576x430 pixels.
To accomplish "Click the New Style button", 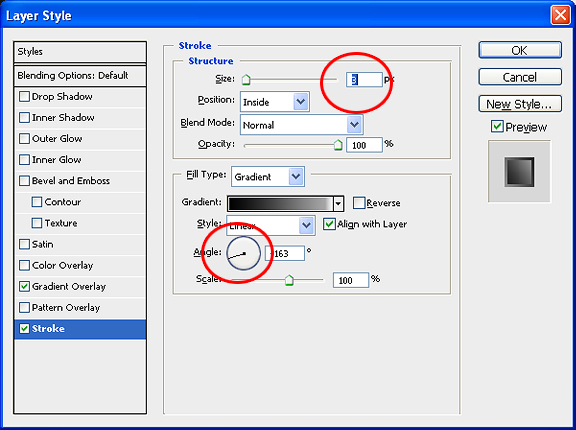I will (520, 104).
